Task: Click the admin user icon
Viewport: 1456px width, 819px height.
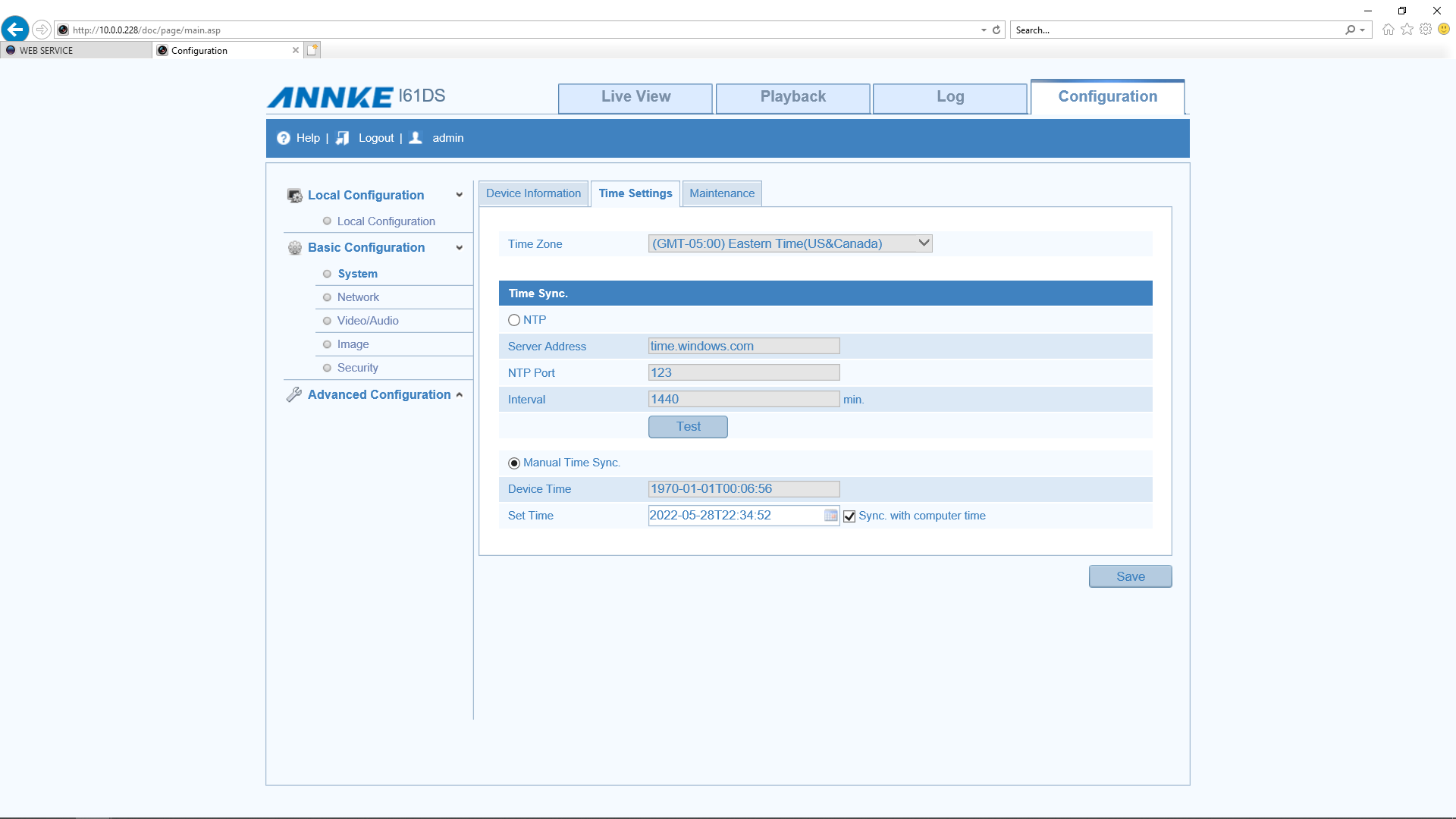Action: pos(416,138)
